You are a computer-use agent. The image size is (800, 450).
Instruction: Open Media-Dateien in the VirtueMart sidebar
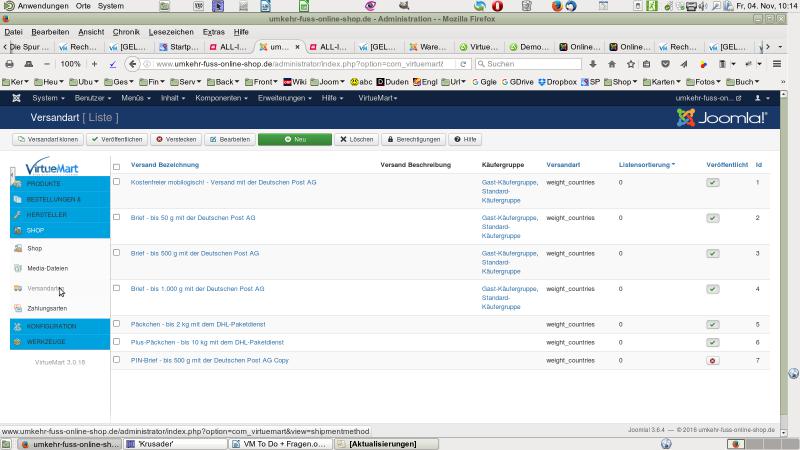pyautogui.click(x=48, y=268)
